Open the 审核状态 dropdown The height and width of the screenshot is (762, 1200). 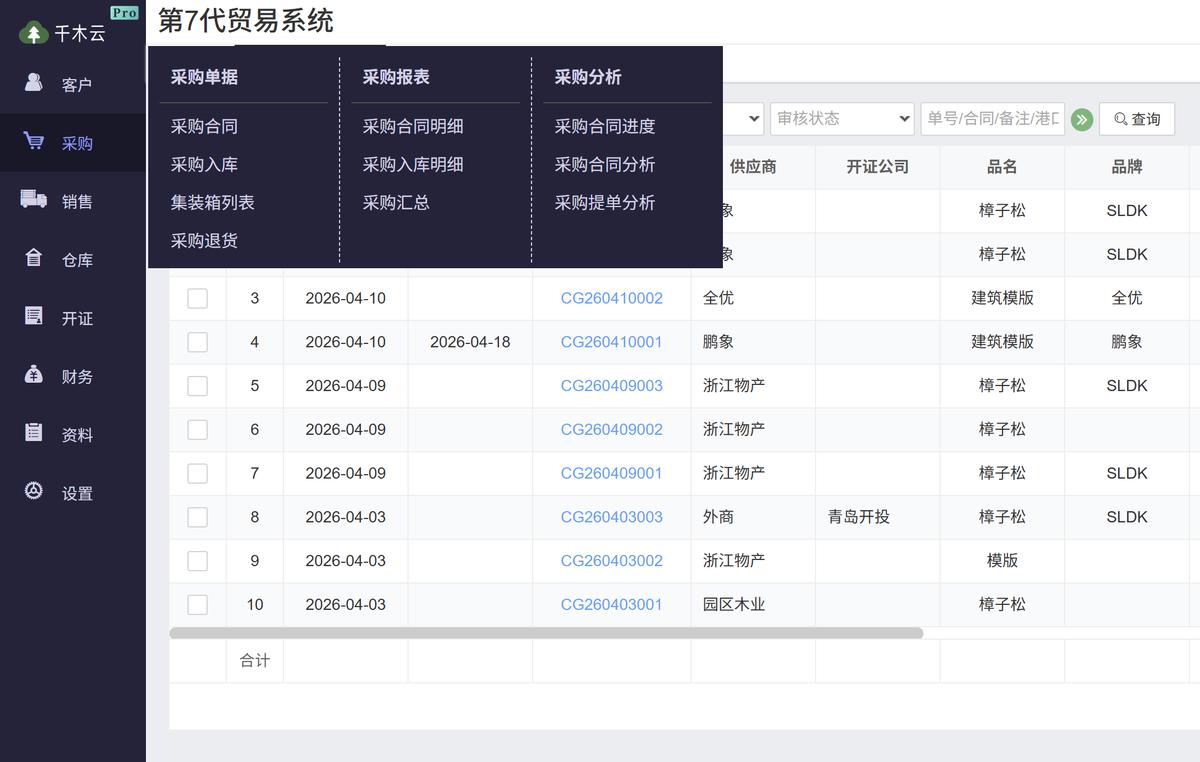coord(842,118)
